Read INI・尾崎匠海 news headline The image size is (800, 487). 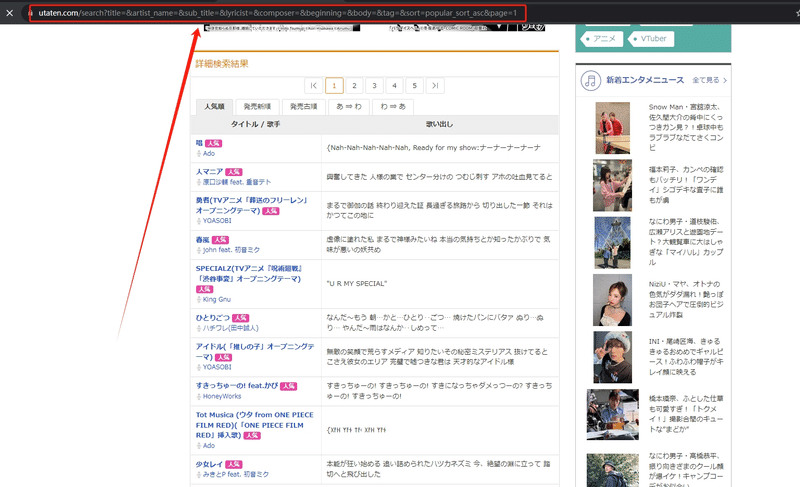(x=685, y=356)
